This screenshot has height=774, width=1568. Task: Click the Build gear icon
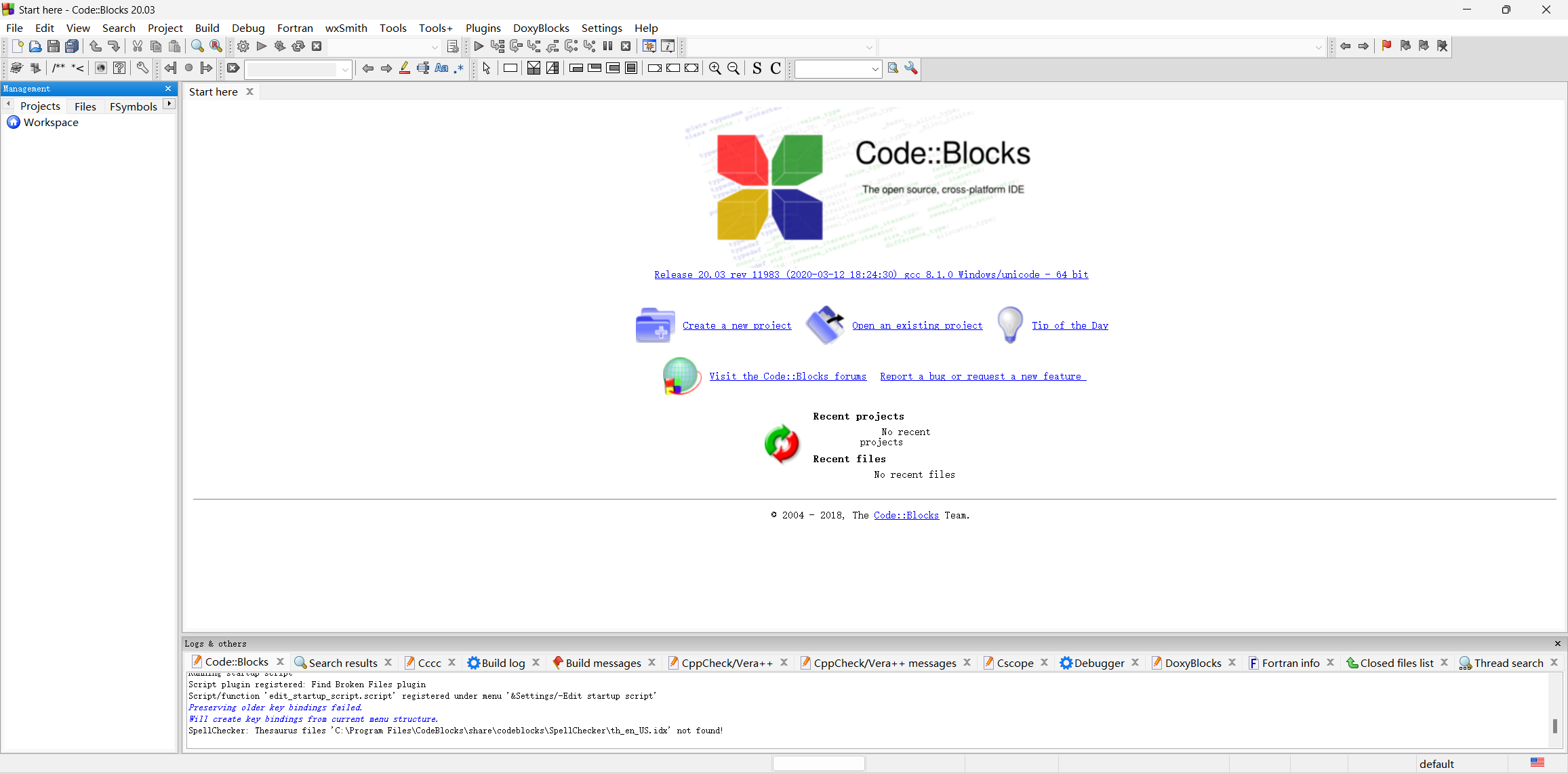tap(243, 46)
